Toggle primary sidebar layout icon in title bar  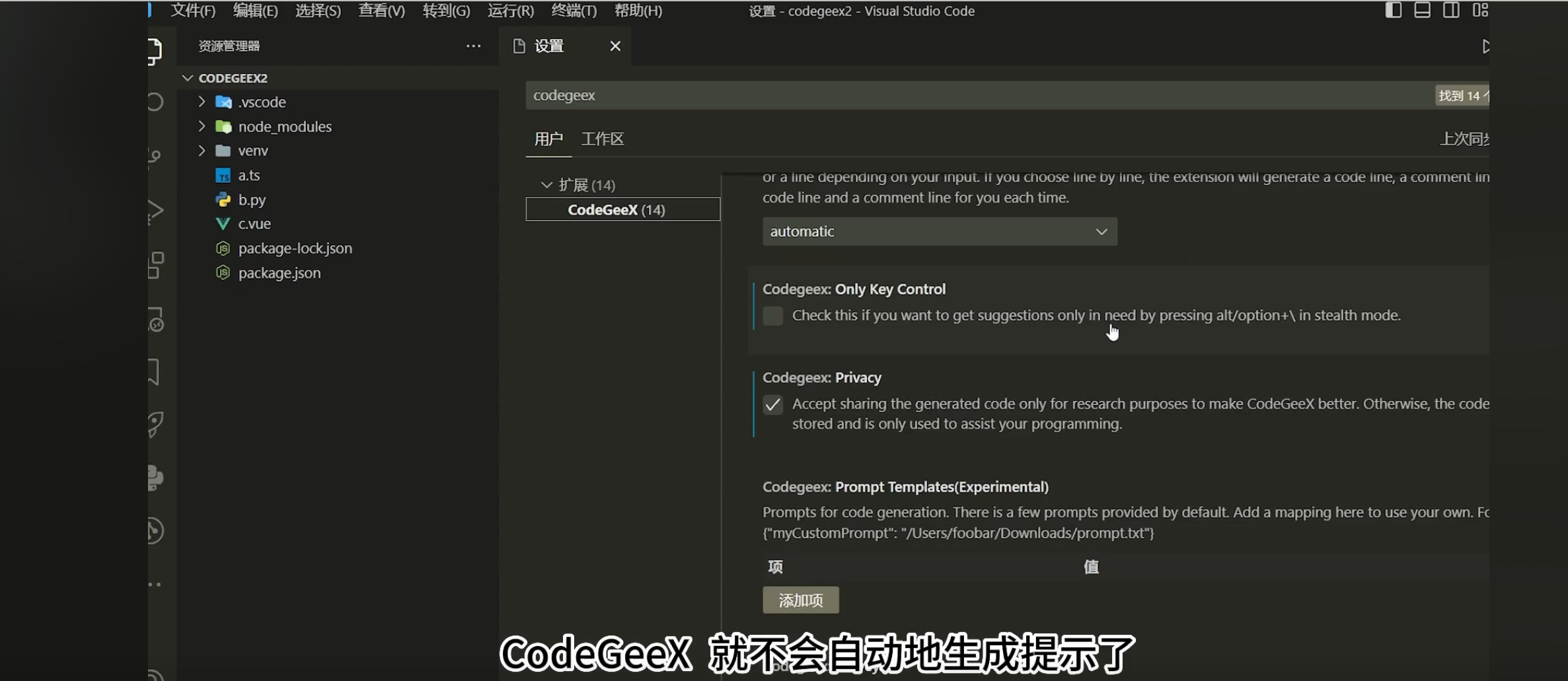(1393, 10)
